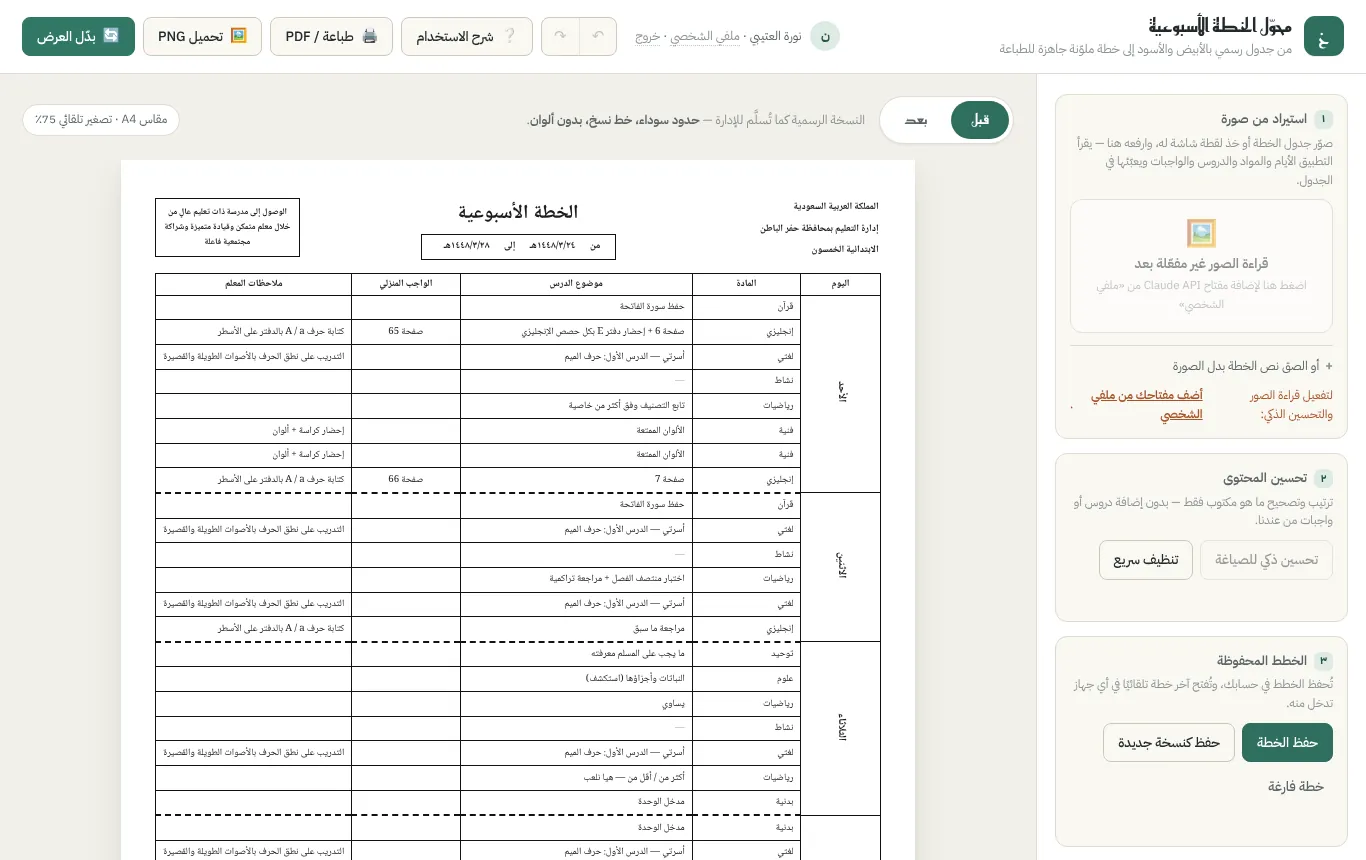The width and height of the screenshot is (1366, 860).
Task: Click the "توحيد" subject cell
Action: coord(747,654)
